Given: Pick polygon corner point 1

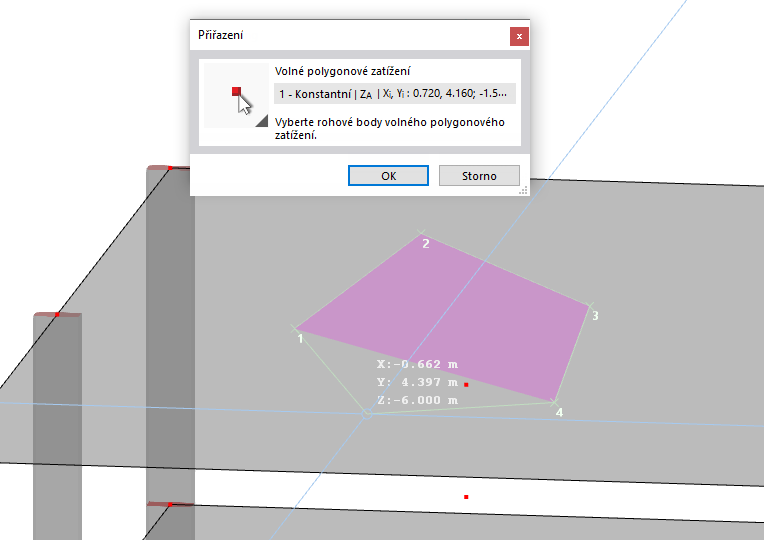Looking at the screenshot, I should click(294, 329).
